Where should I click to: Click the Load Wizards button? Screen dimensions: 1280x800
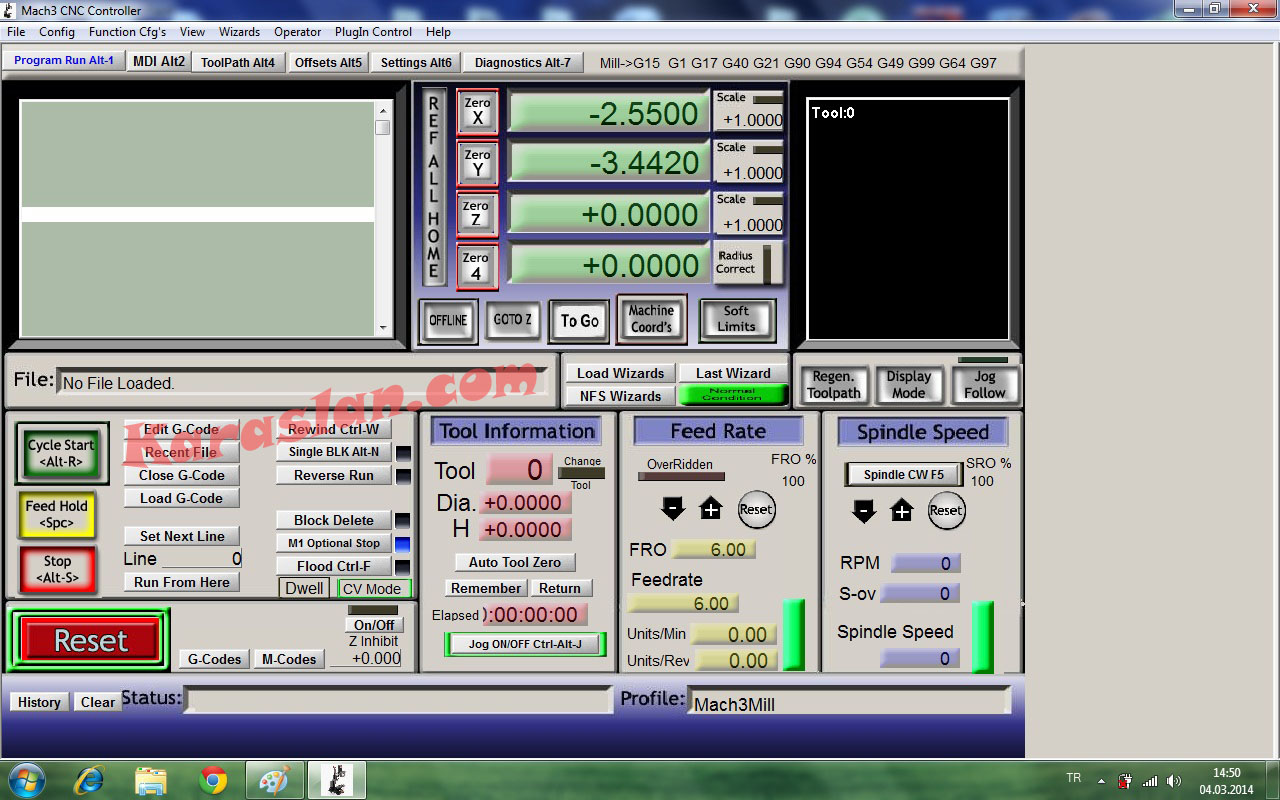click(x=620, y=373)
